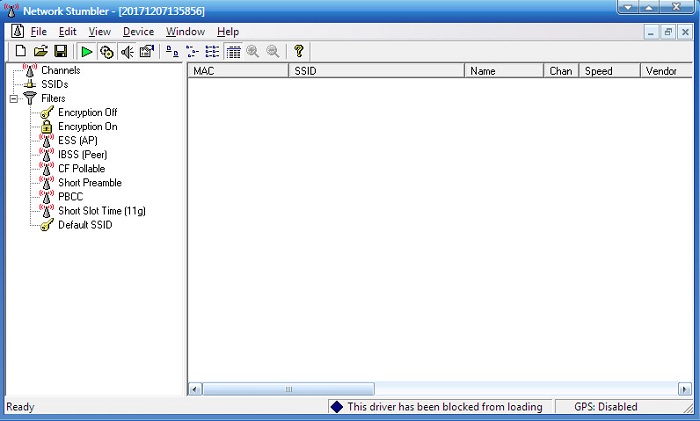The width and height of the screenshot is (700, 421).
Task: Restore the inner document window
Action: [668, 32]
